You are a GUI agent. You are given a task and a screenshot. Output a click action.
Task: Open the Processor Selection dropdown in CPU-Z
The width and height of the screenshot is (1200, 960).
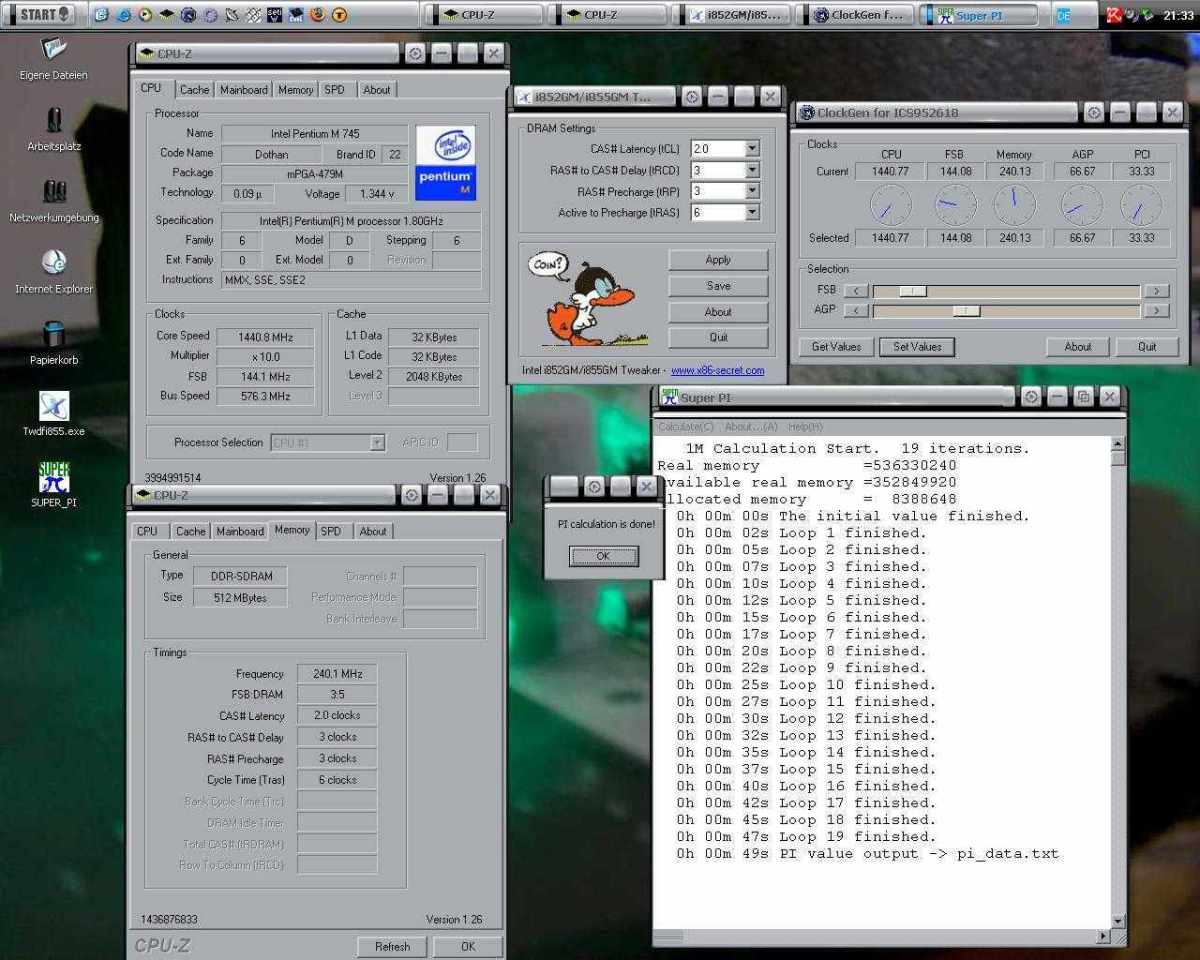click(x=377, y=442)
